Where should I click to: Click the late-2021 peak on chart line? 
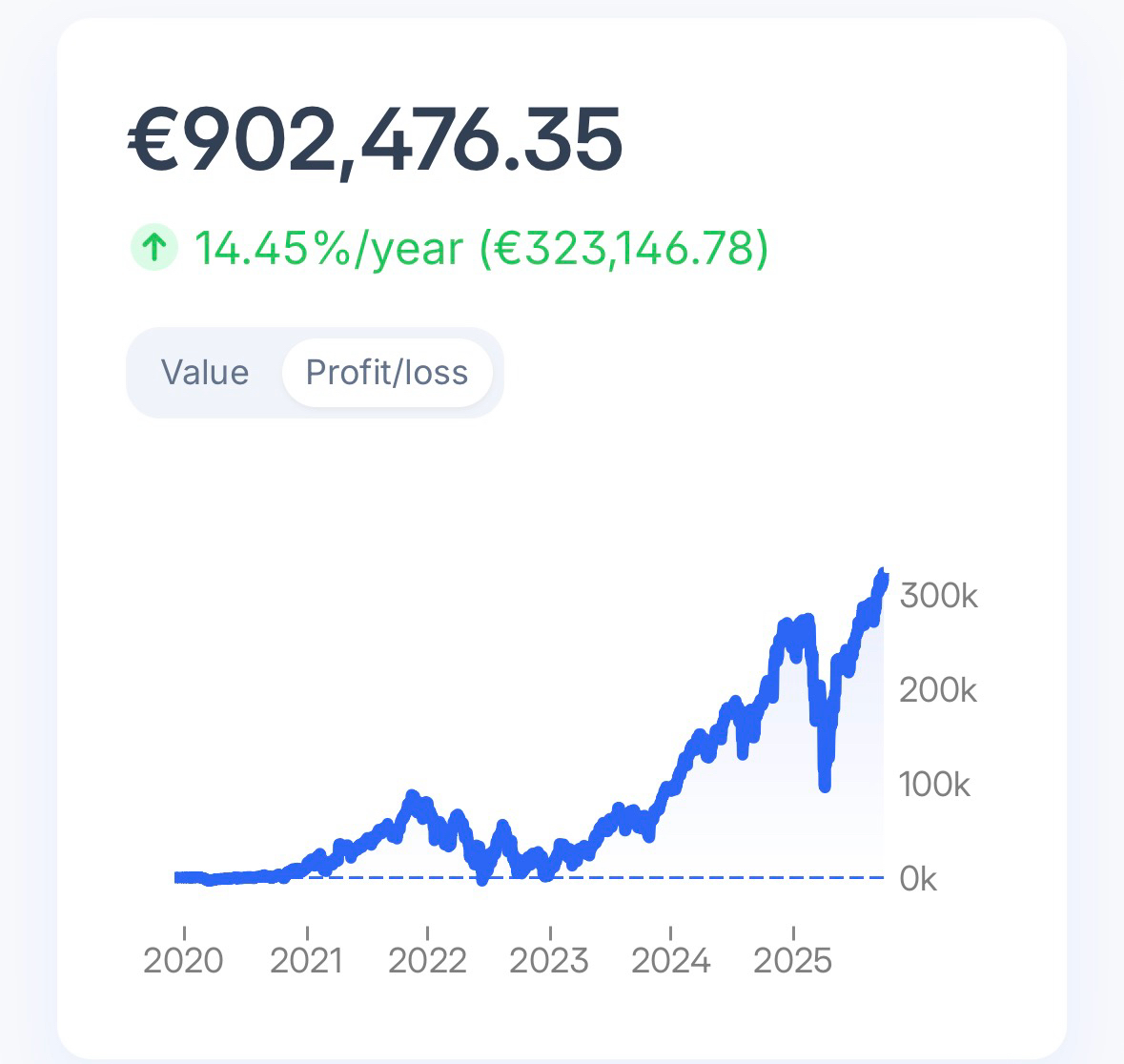412,795
